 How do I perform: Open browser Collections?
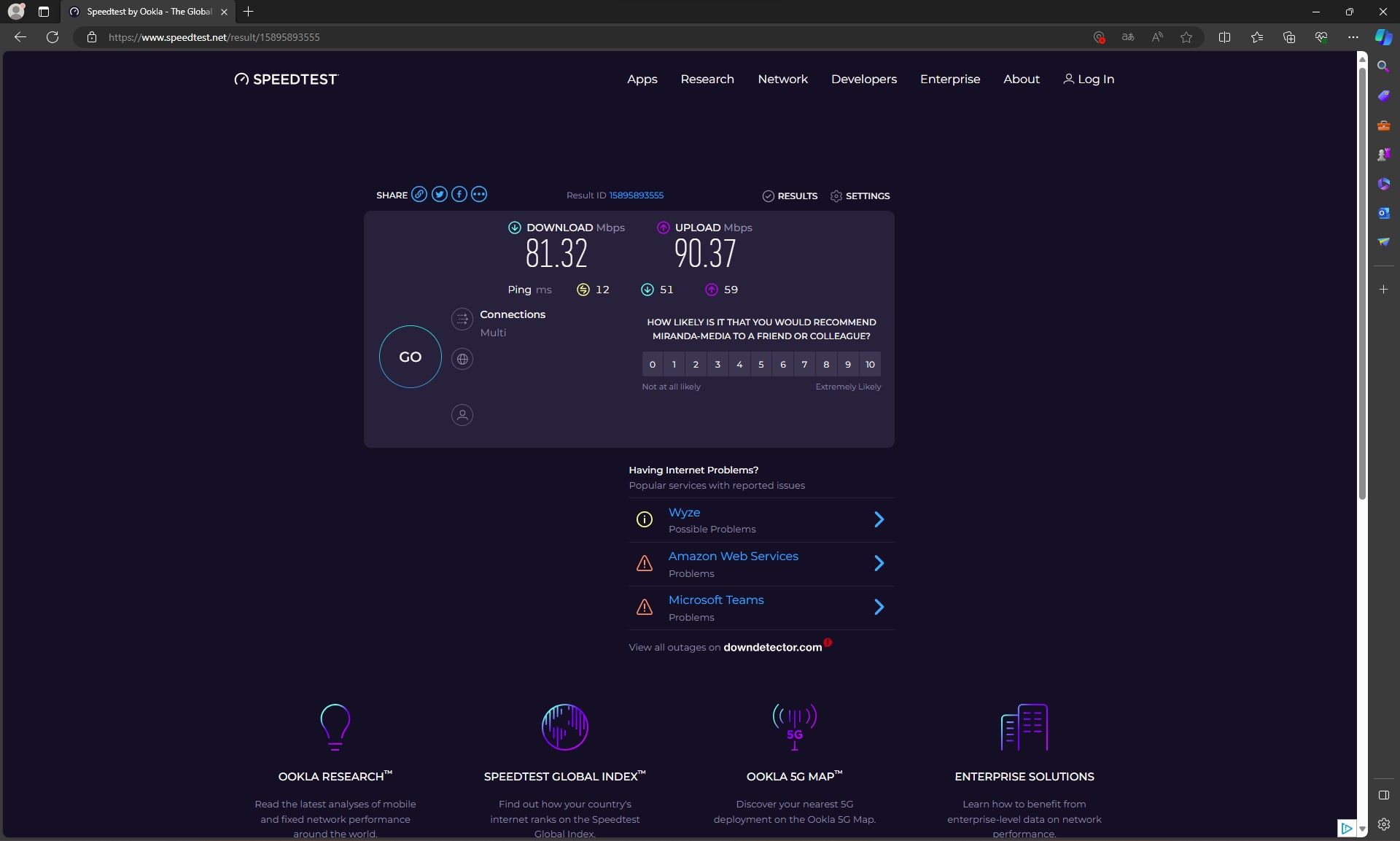tap(1289, 37)
